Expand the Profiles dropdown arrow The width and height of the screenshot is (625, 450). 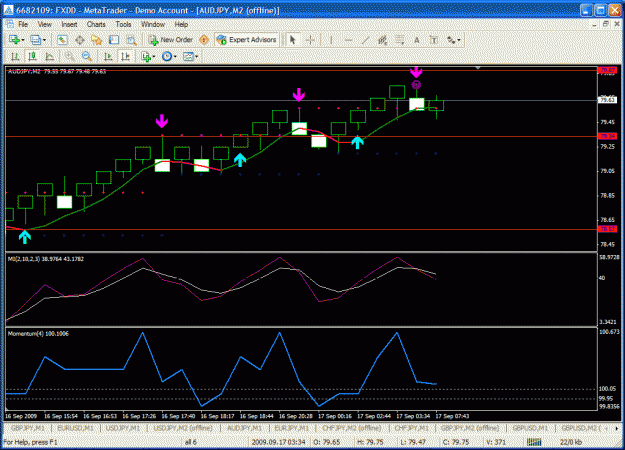(44, 40)
